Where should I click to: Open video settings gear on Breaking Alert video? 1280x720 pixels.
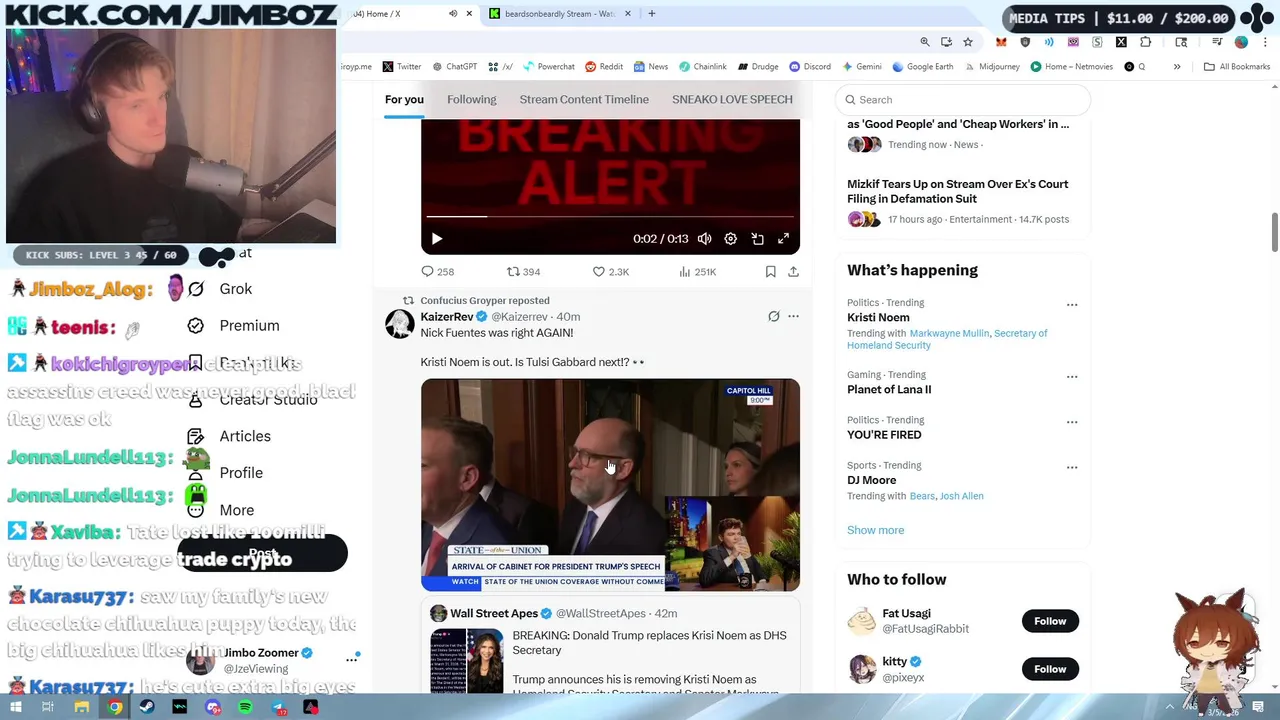tap(730, 239)
